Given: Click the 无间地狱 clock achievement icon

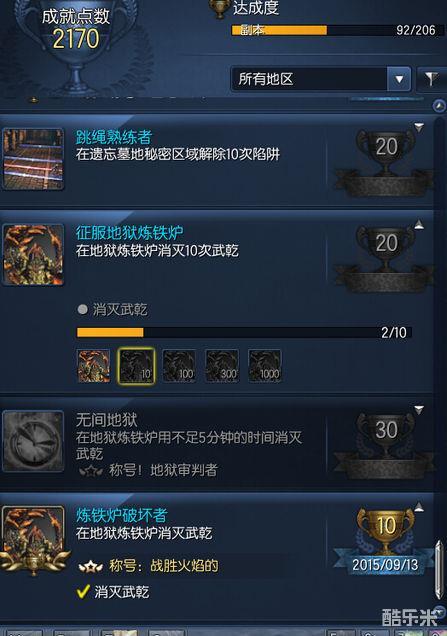Looking at the screenshot, I should click(x=33, y=441).
